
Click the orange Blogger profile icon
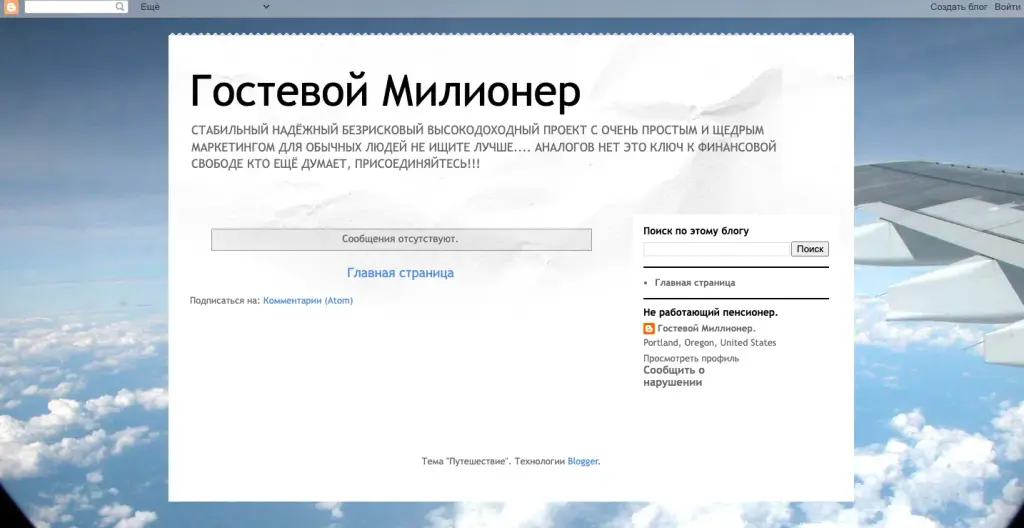[648, 329]
